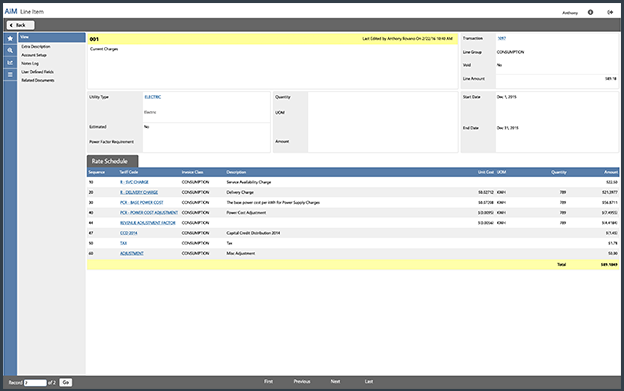Click the Start Date value Dec 1, 2015
Image resolution: width=624 pixels, height=391 pixels.
point(507,97)
